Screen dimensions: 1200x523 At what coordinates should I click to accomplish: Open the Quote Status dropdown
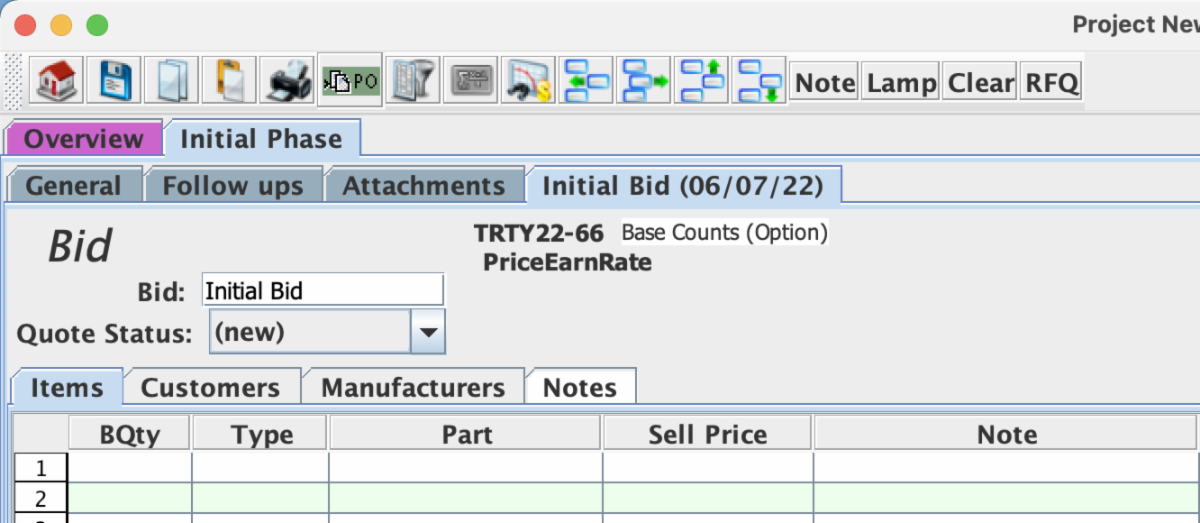(428, 332)
